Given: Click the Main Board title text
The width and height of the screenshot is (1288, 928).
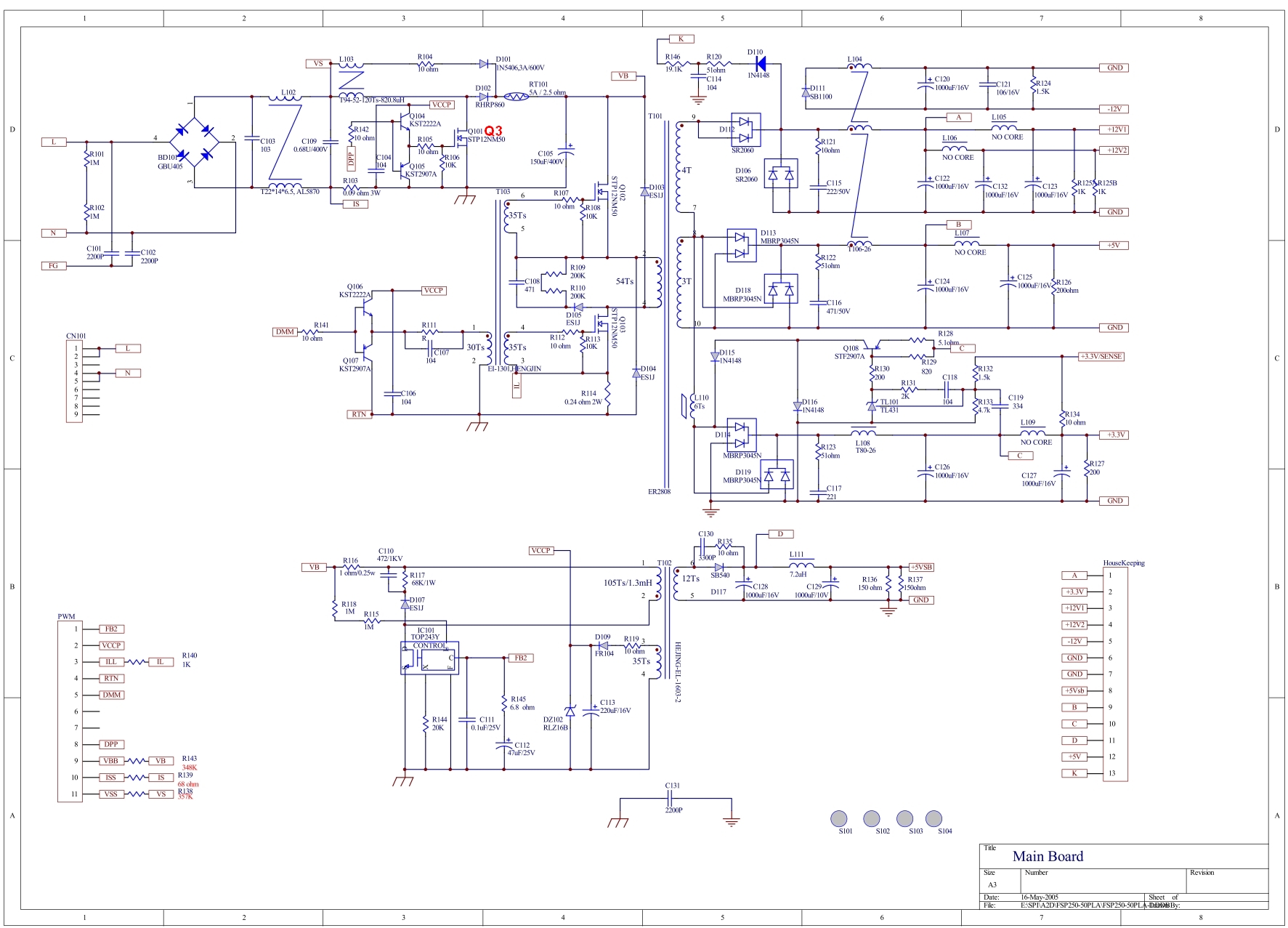Looking at the screenshot, I should click(x=1048, y=857).
